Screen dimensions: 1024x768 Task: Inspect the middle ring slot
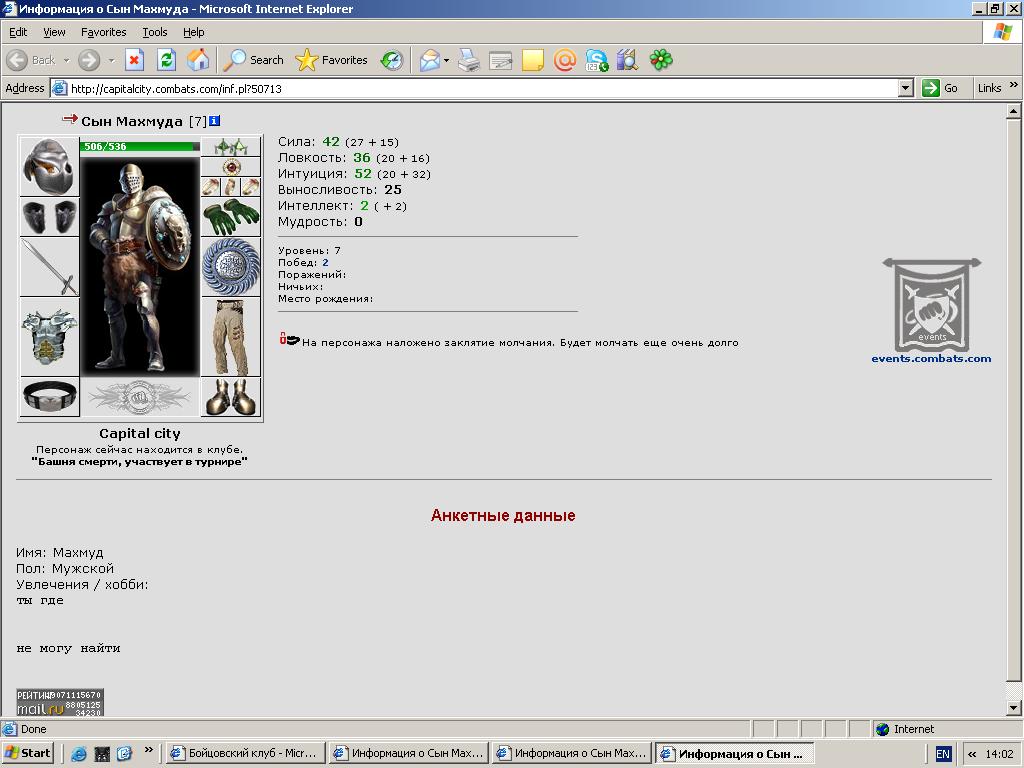point(231,187)
